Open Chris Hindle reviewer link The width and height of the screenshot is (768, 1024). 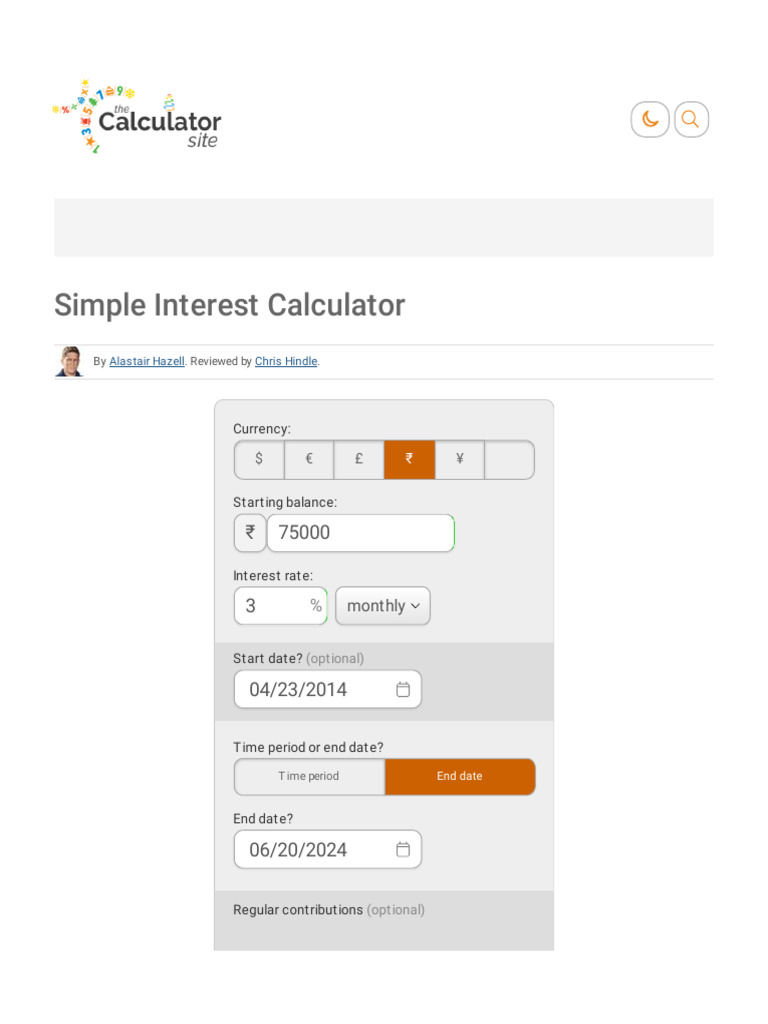tap(286, 361)
